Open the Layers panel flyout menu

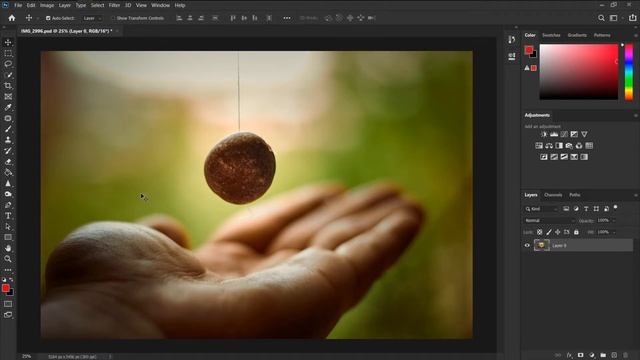(636, 195)
